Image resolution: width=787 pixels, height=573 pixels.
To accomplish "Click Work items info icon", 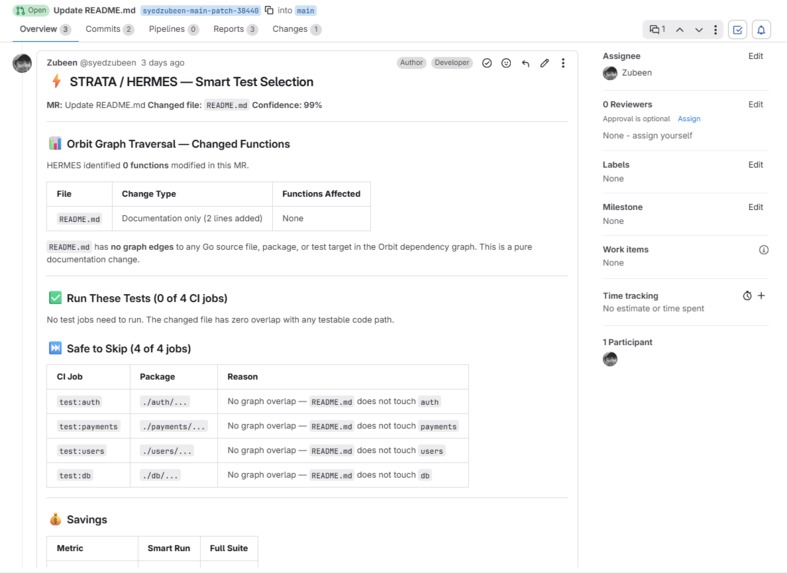I will (763, 249).
